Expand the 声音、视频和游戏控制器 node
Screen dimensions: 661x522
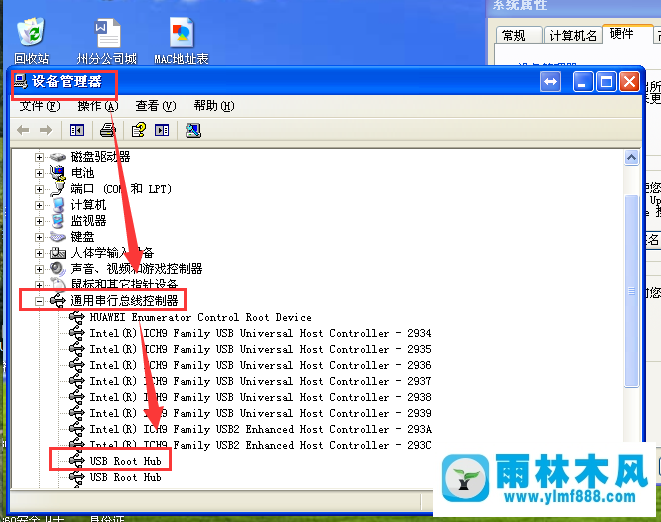pyautogui.click(x=39, y=269)
